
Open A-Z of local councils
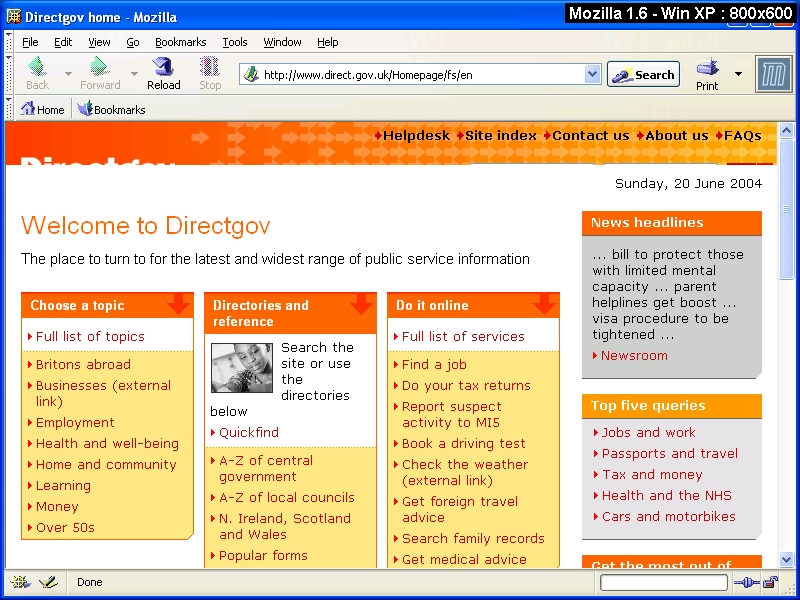pos(287,497)
